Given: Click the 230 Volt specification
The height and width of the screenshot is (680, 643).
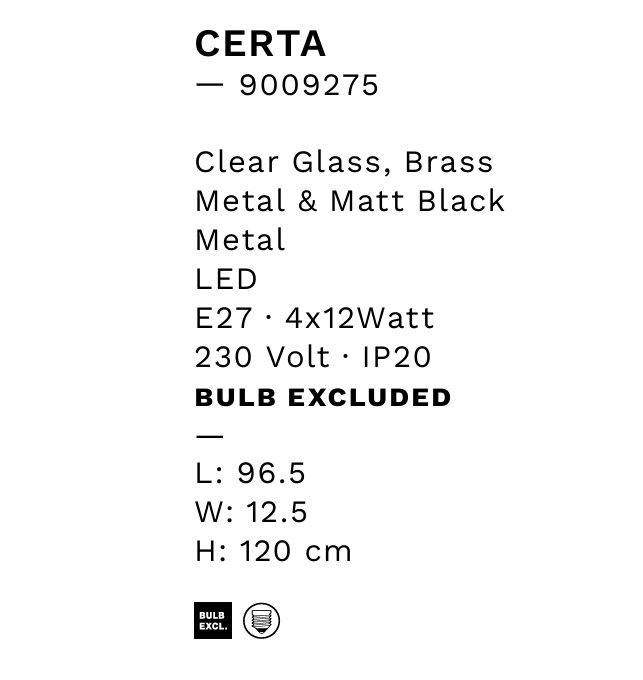Looking at the screenshot, I should [x=263, y=357].
